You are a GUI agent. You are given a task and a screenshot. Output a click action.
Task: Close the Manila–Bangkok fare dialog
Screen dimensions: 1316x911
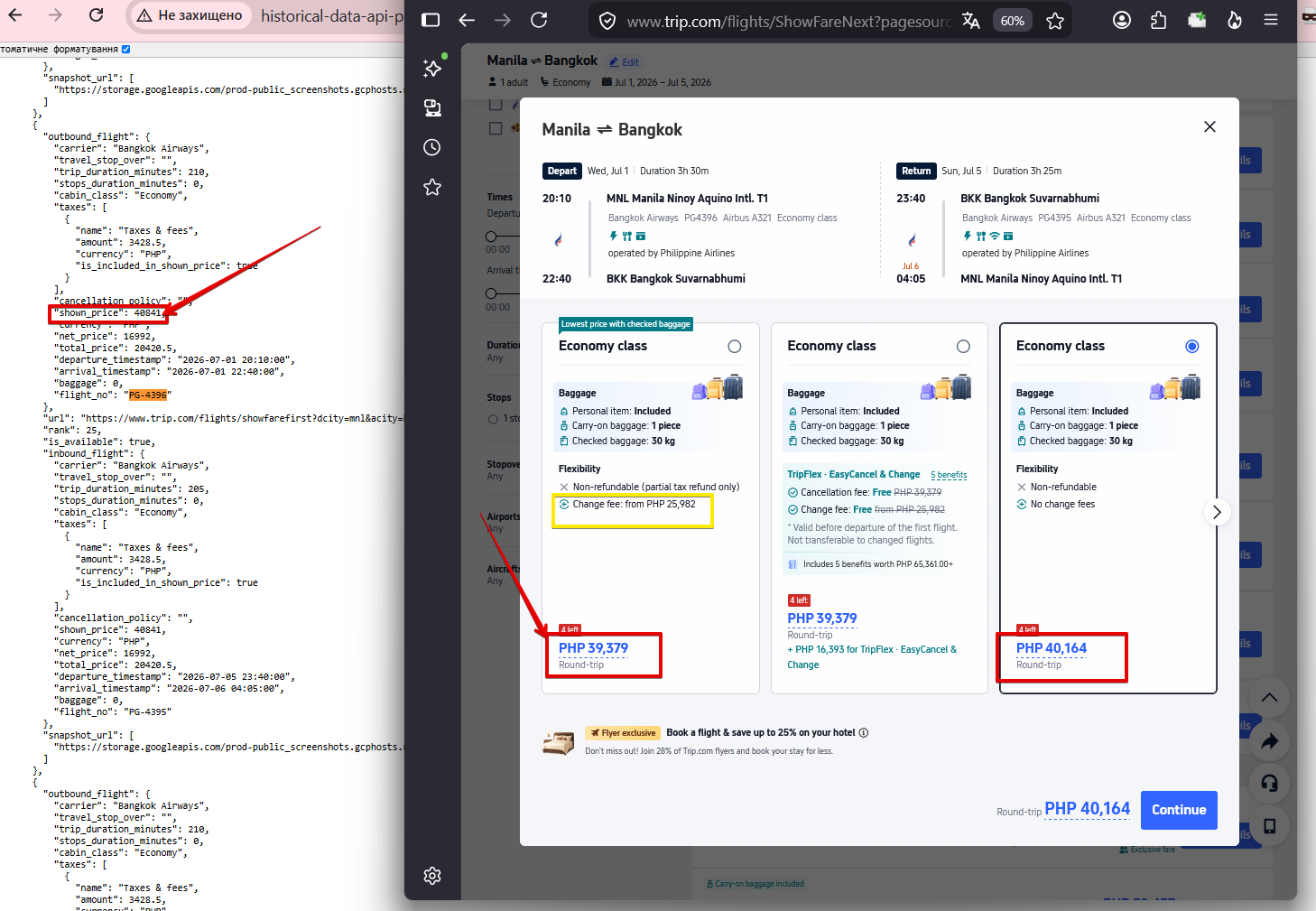tap(1209, 126)
